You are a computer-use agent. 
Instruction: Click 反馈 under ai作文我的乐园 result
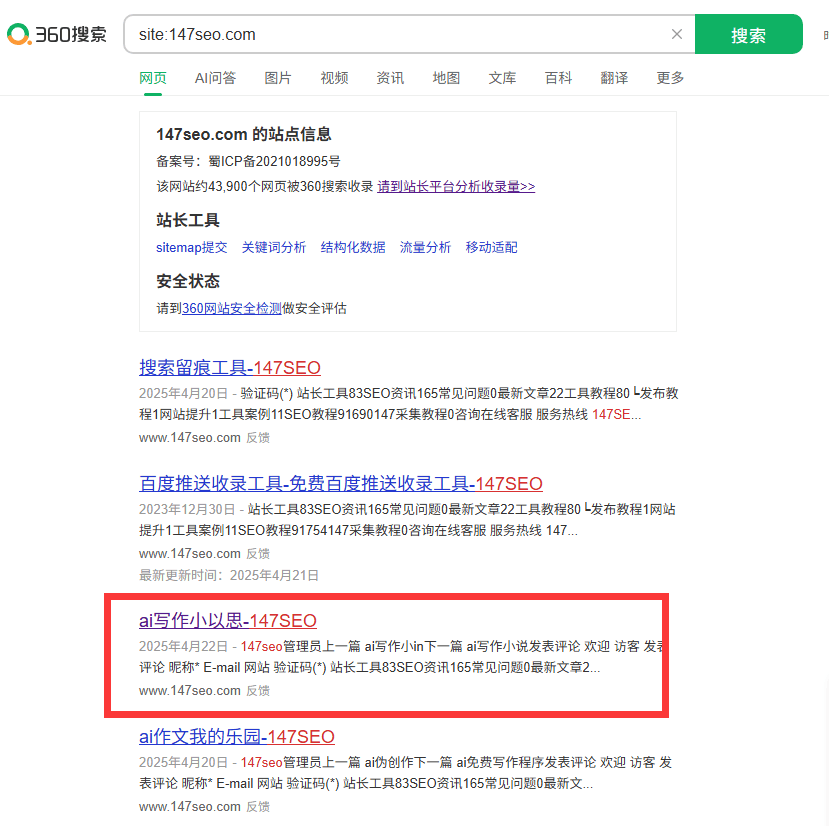tap(258, 806)
